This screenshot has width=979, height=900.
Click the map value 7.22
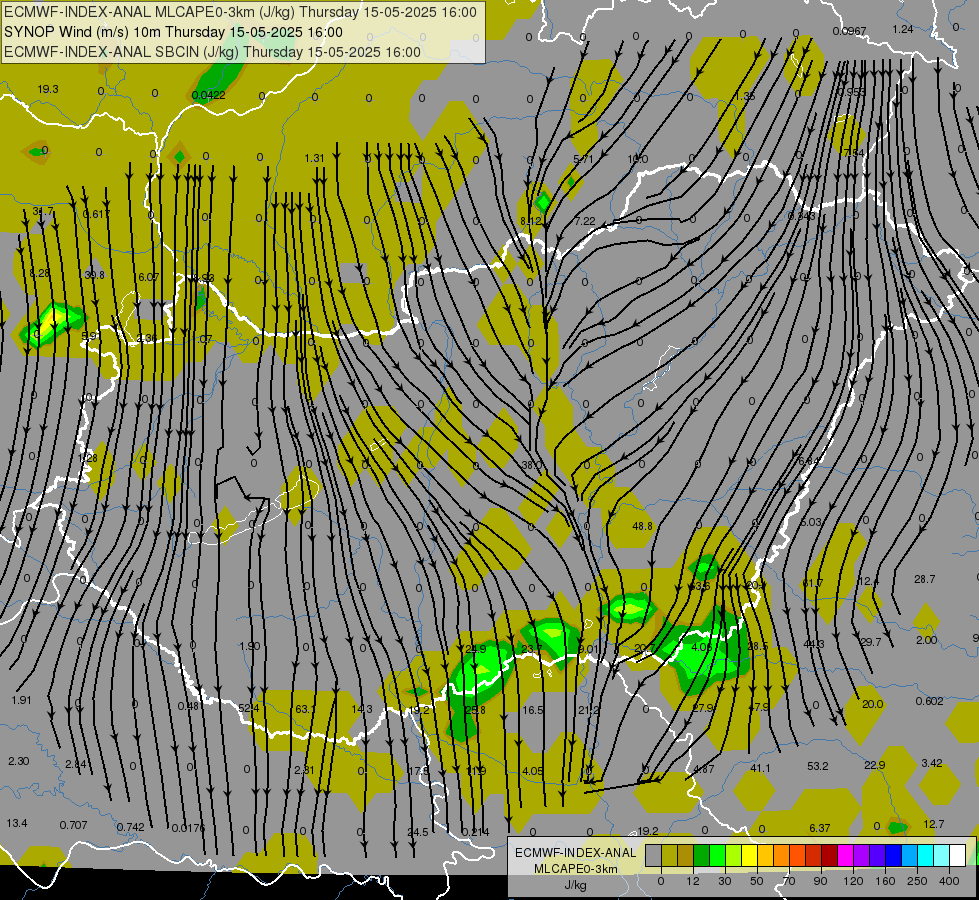[x=585, y=221]
